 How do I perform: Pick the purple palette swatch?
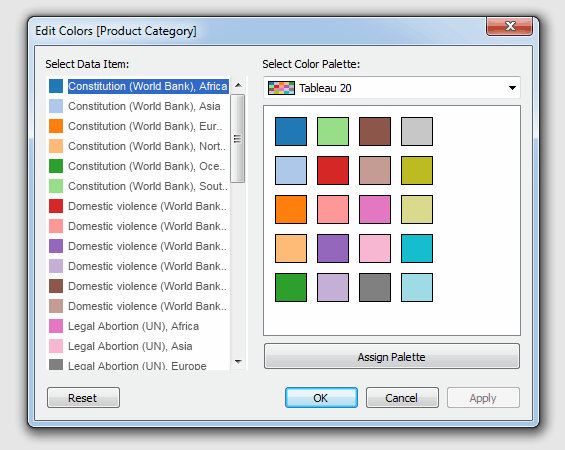(333, 249)
